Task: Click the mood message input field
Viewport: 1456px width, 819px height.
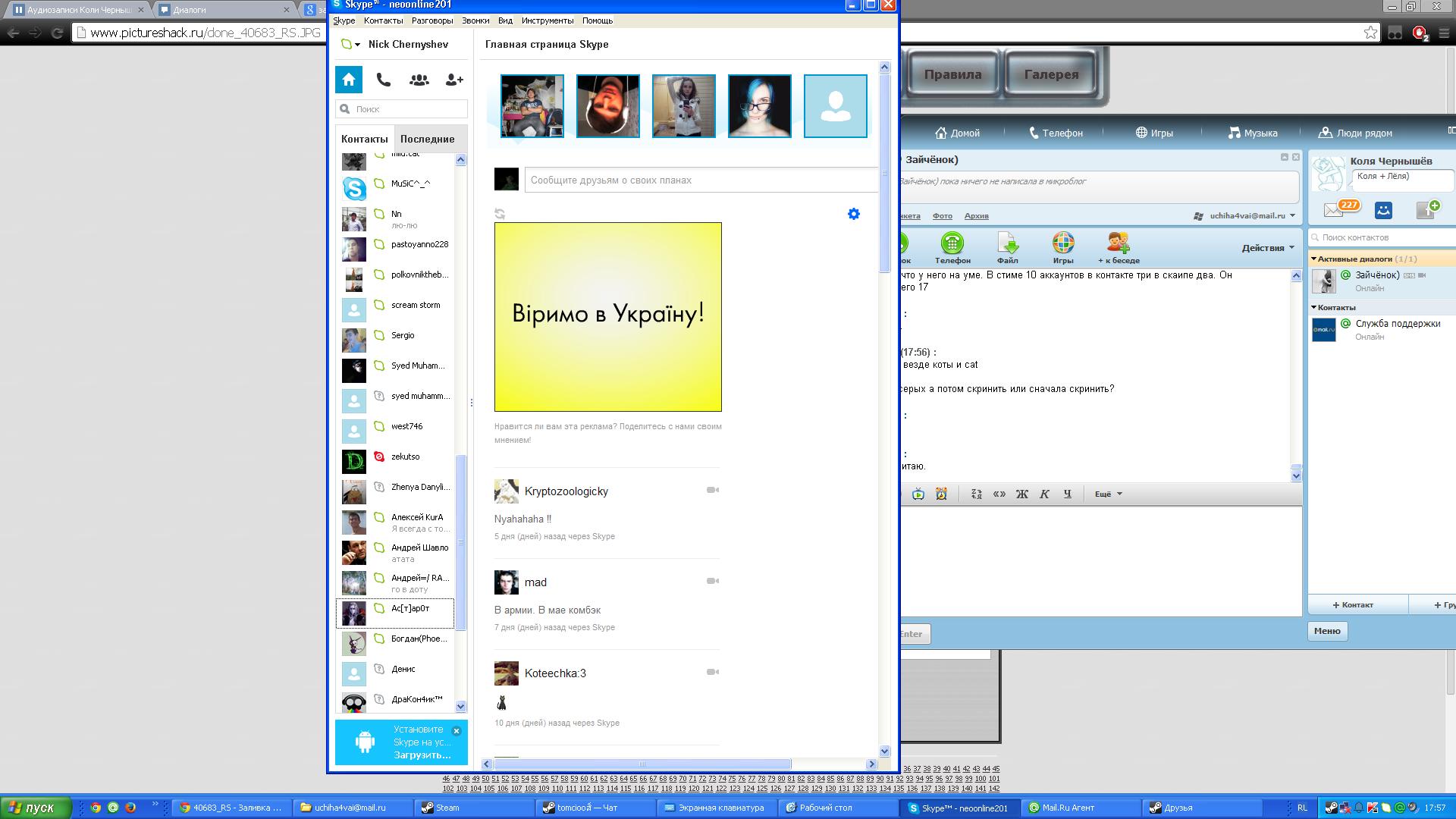Action: [701, 180]
